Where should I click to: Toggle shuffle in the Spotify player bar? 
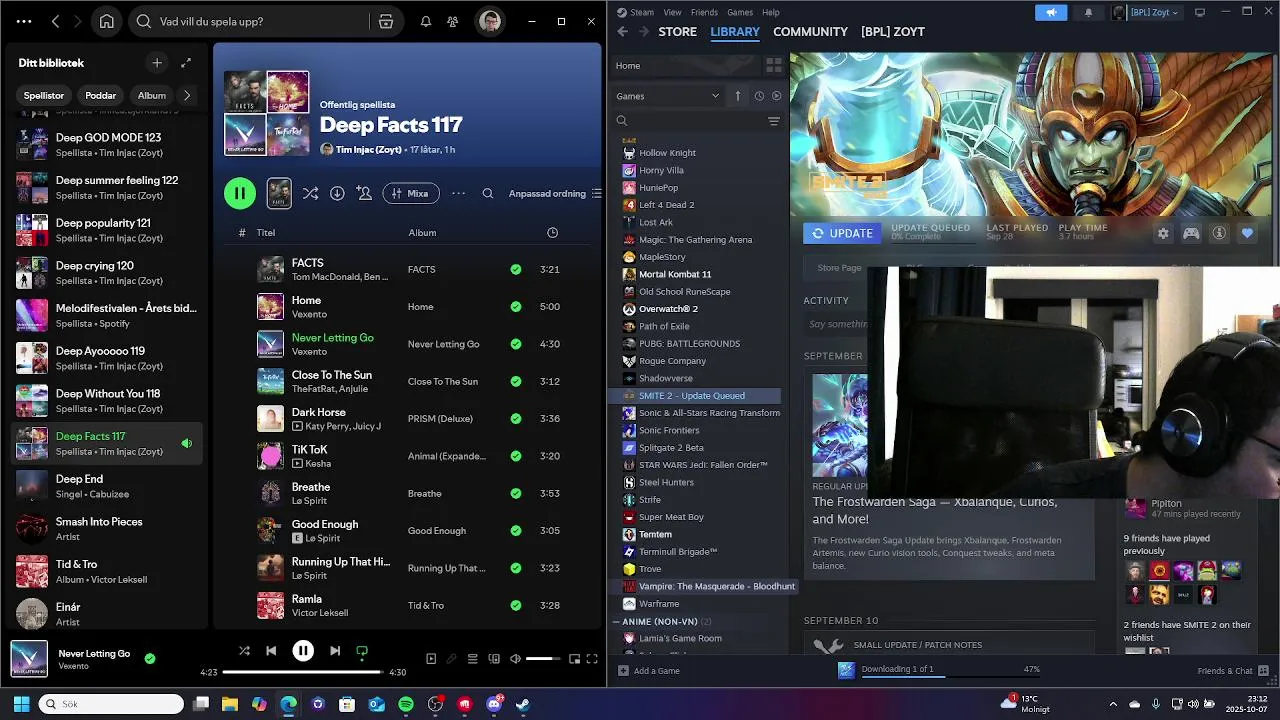click(244, 650)
